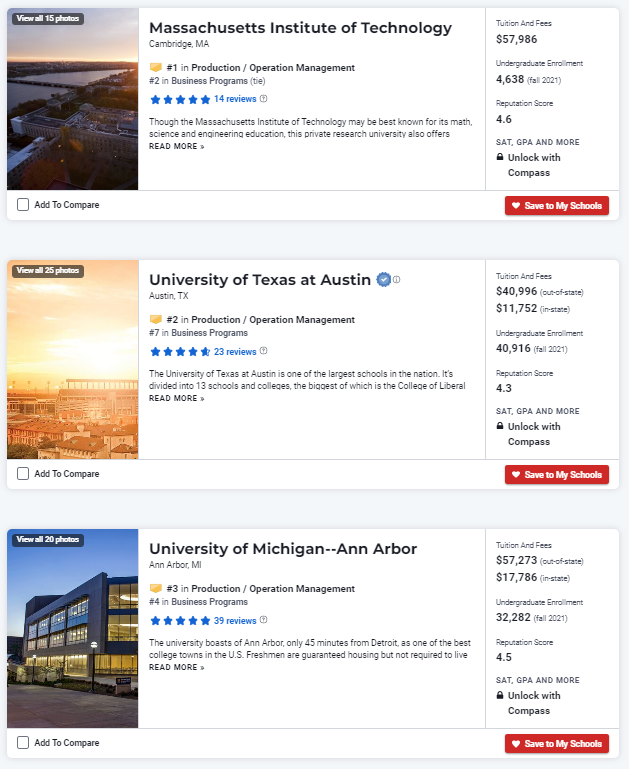Open the University of Michigan--Ann Arbor title link
Image resolution: width=629 pixels, height=769 pixels.
[x=283, y=549]
